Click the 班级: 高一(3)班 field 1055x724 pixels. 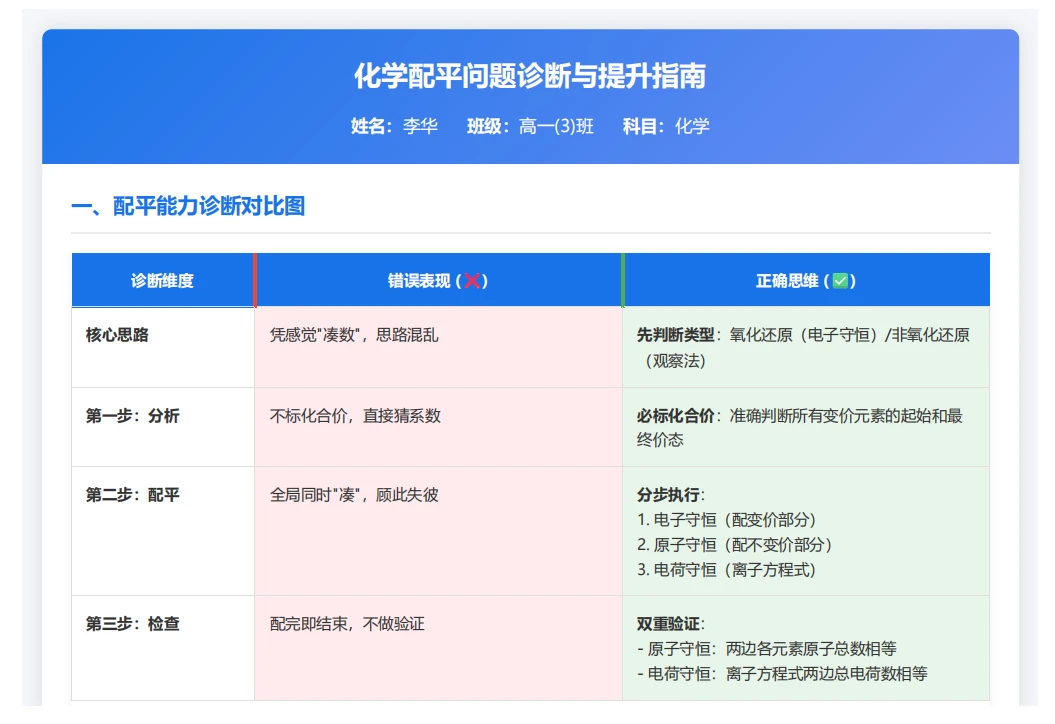click(x=530, y=126)
